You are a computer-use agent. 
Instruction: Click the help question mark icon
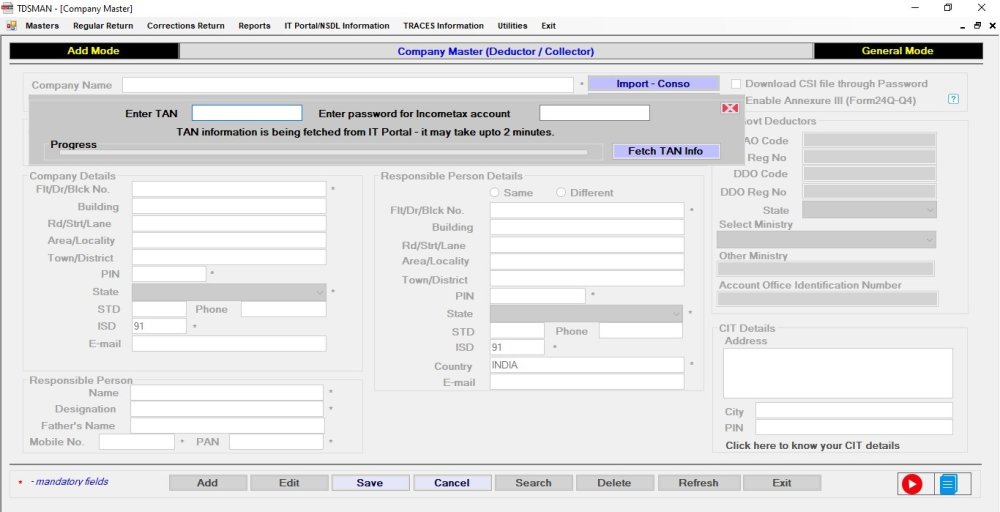click(953, 99)
